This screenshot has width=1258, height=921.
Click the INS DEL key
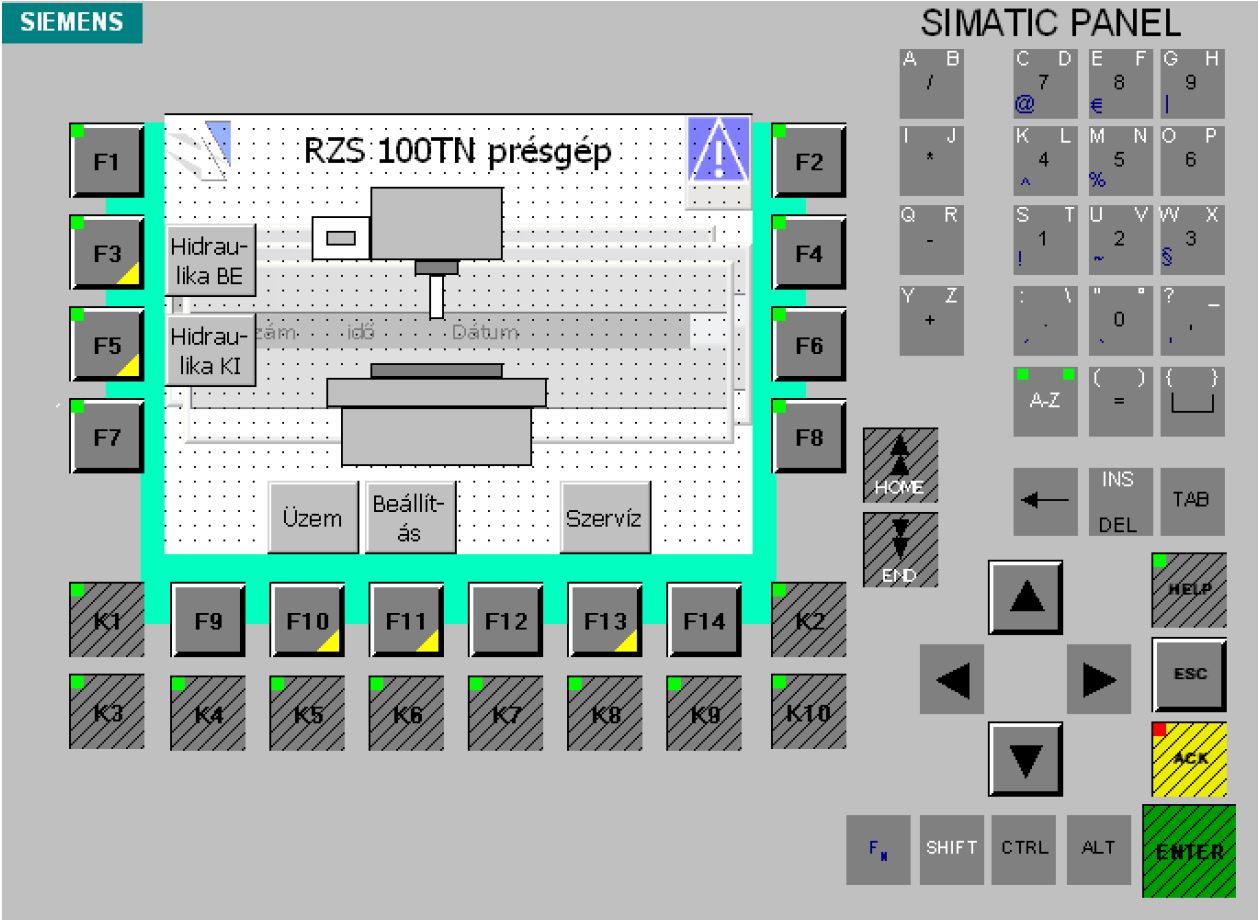pyautogui.click(x=1120, y=501)
